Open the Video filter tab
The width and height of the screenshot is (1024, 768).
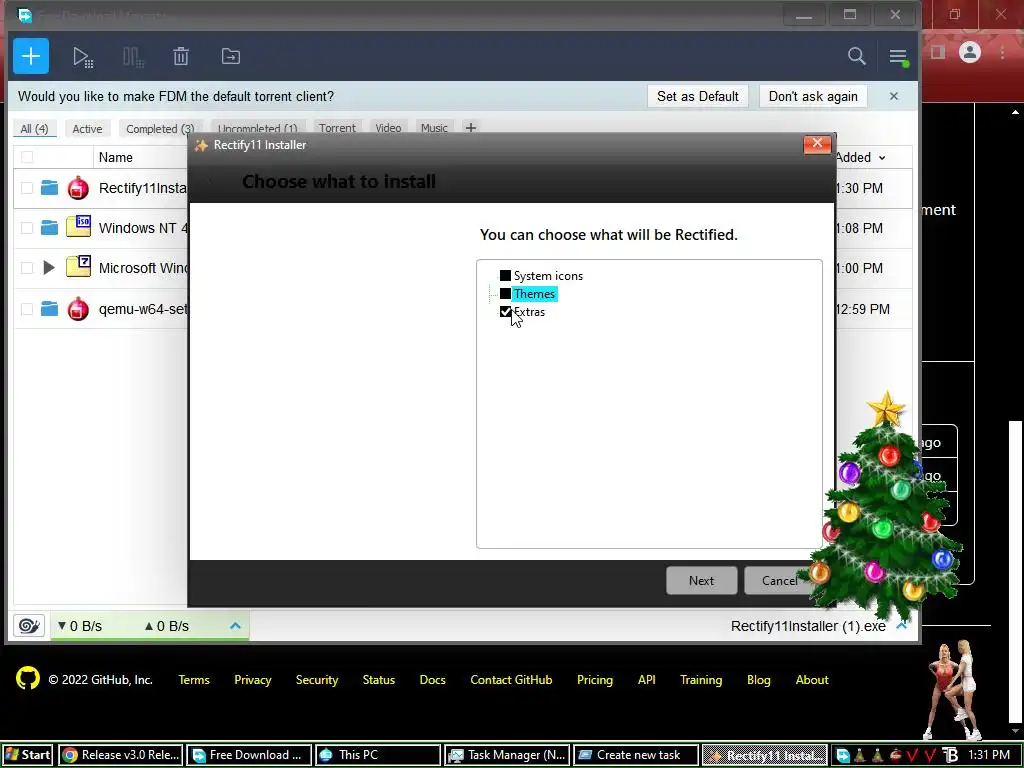388,128
